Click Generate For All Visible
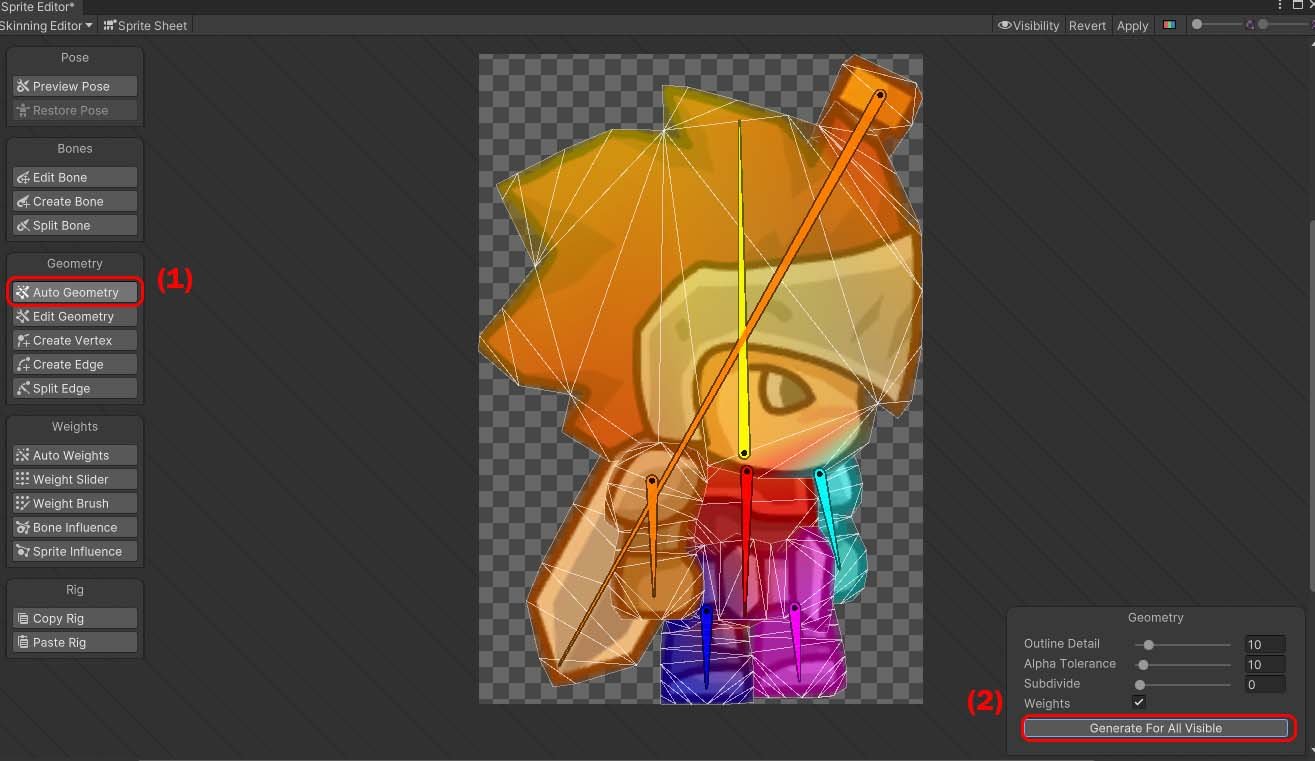 pos(1155,728)
